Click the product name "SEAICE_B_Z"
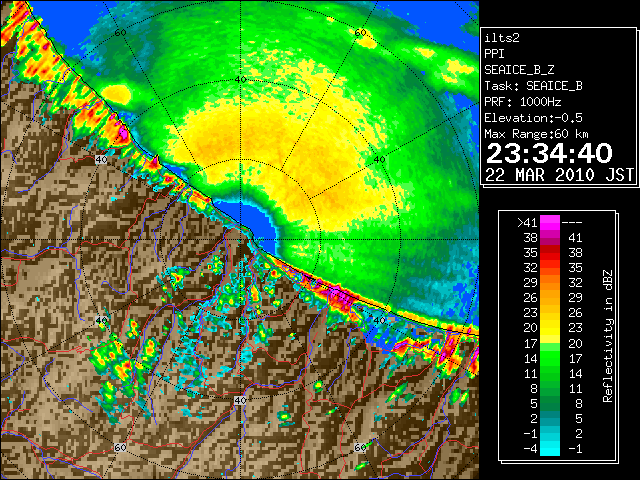 [x=519, y=70]
